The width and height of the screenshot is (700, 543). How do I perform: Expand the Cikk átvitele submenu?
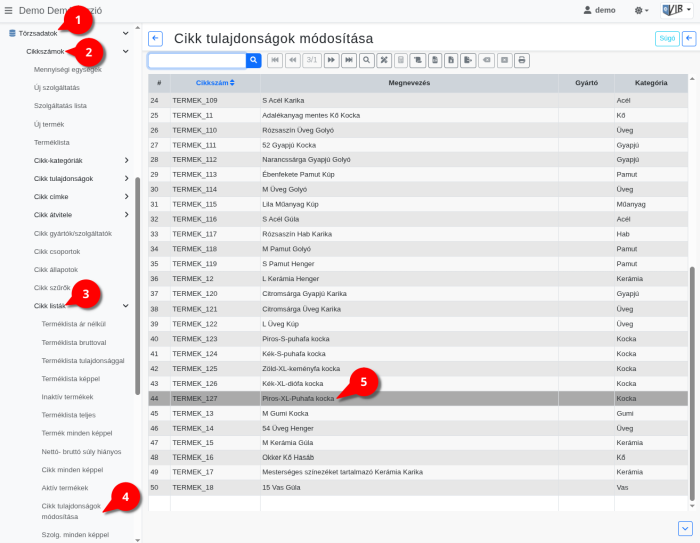tap(126, 214)
